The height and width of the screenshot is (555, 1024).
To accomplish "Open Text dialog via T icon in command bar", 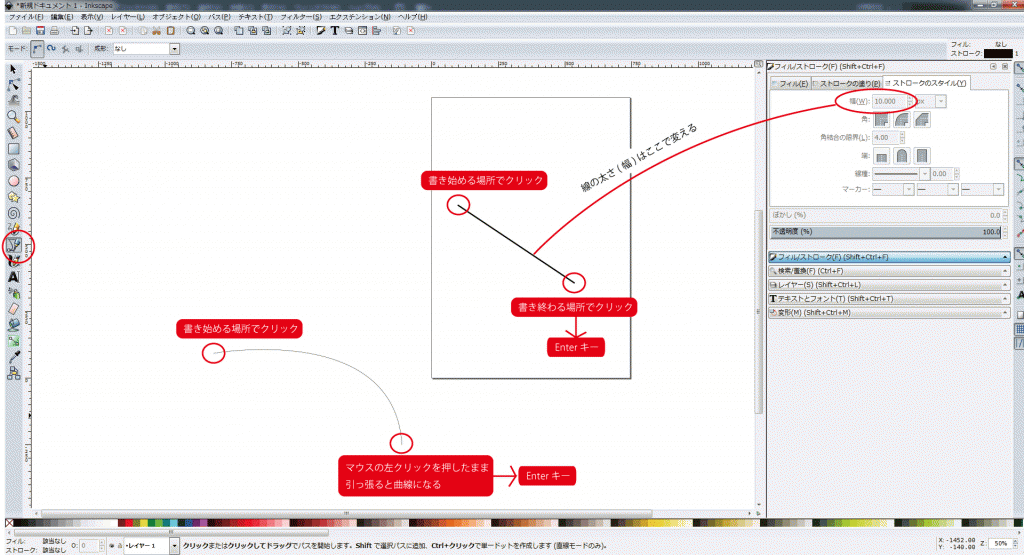I will click(x=334, y=31).
